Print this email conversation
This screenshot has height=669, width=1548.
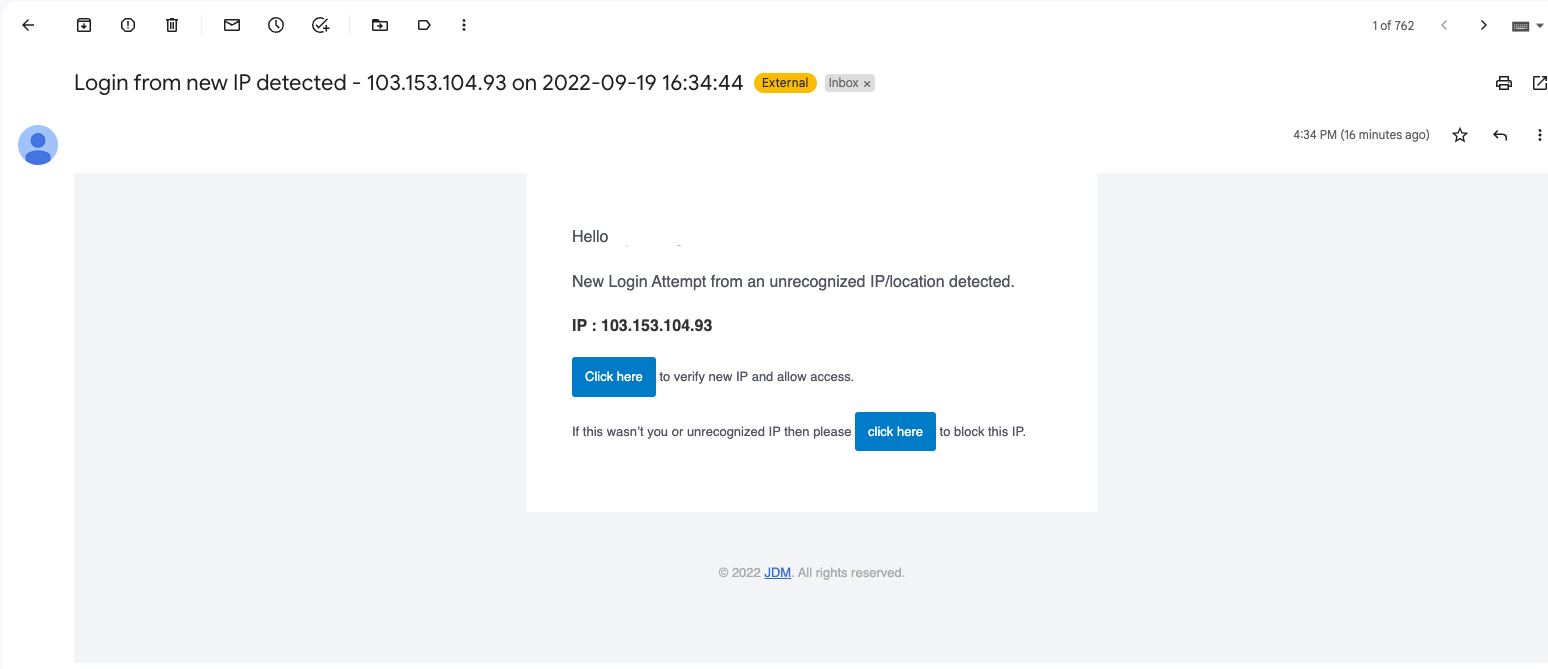[1504, 83]
